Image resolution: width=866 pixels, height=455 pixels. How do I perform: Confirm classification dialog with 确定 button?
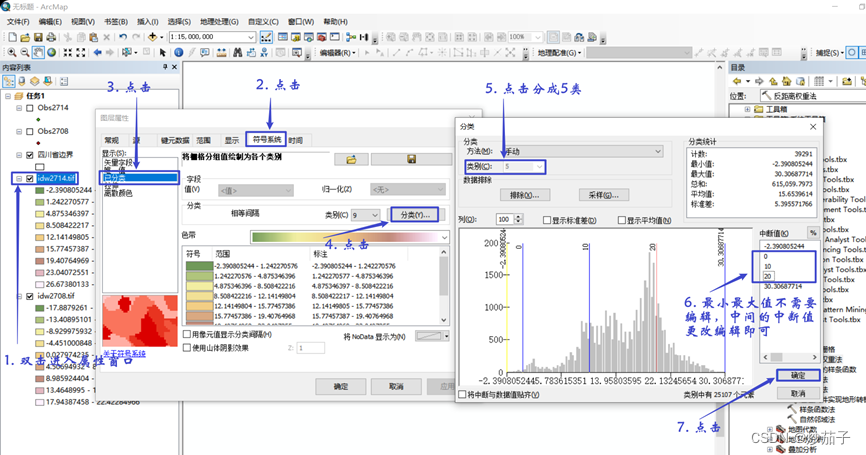pos(798,375)
